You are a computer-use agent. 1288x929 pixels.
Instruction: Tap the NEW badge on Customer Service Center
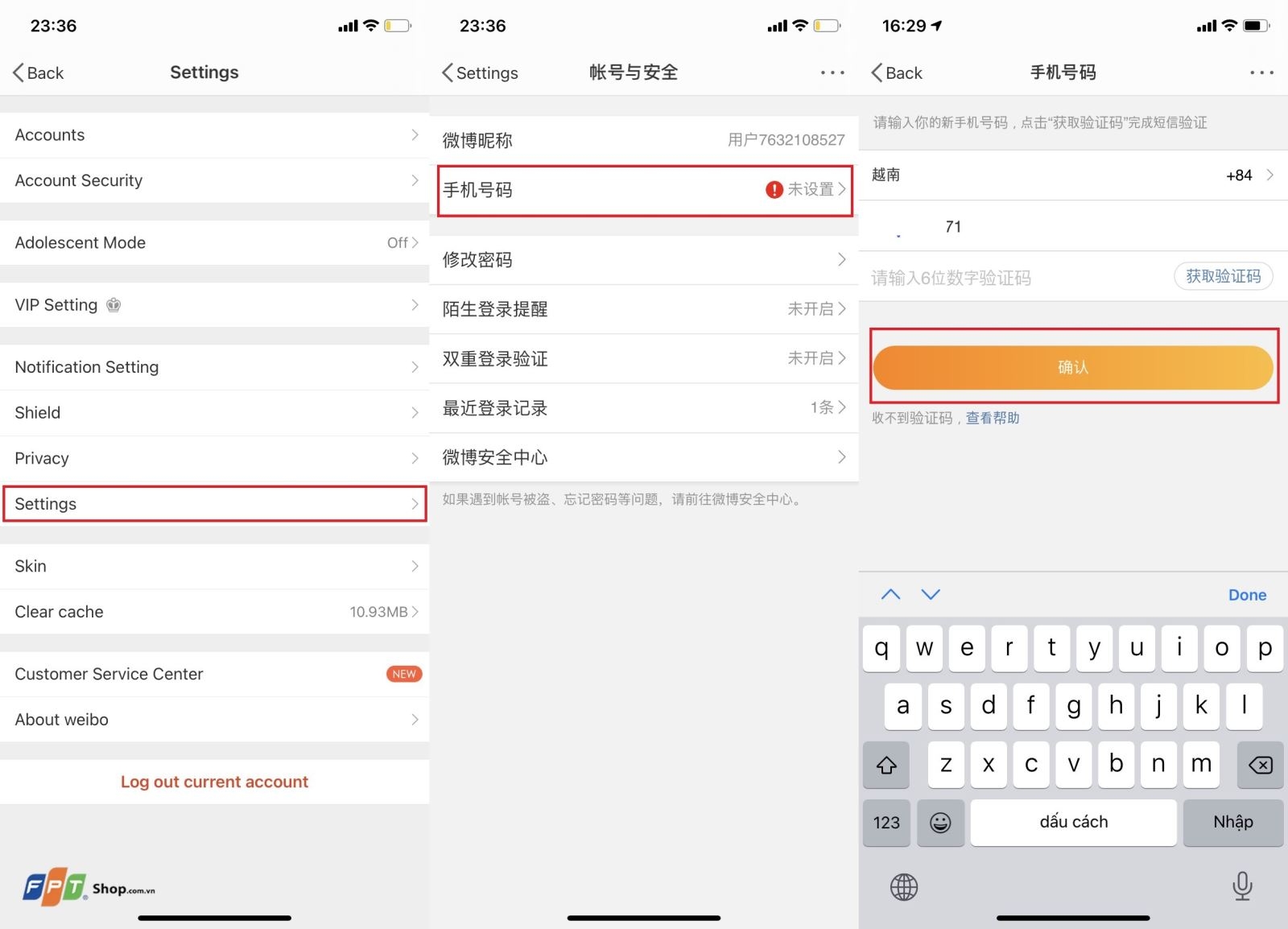404,674
